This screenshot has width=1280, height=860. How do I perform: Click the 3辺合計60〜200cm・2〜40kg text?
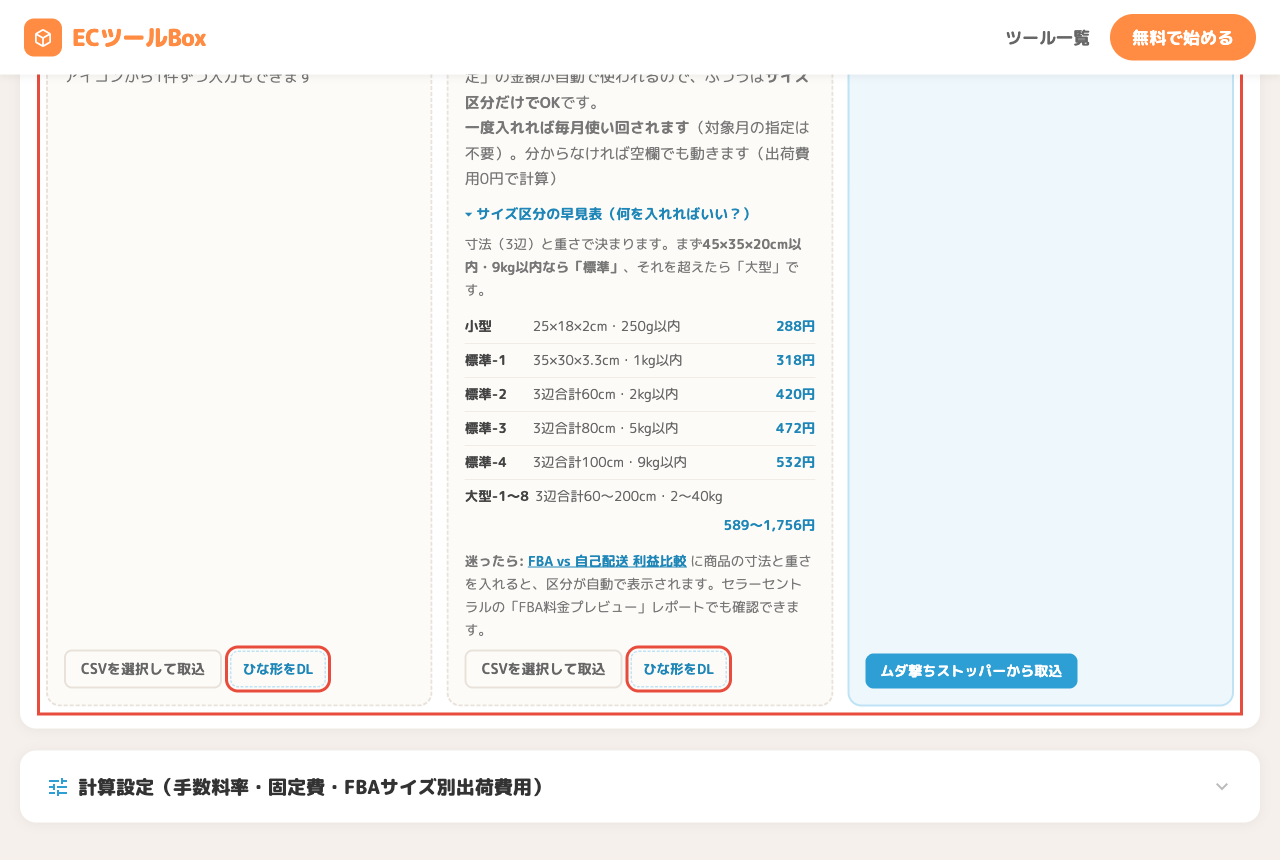(628, 496)
